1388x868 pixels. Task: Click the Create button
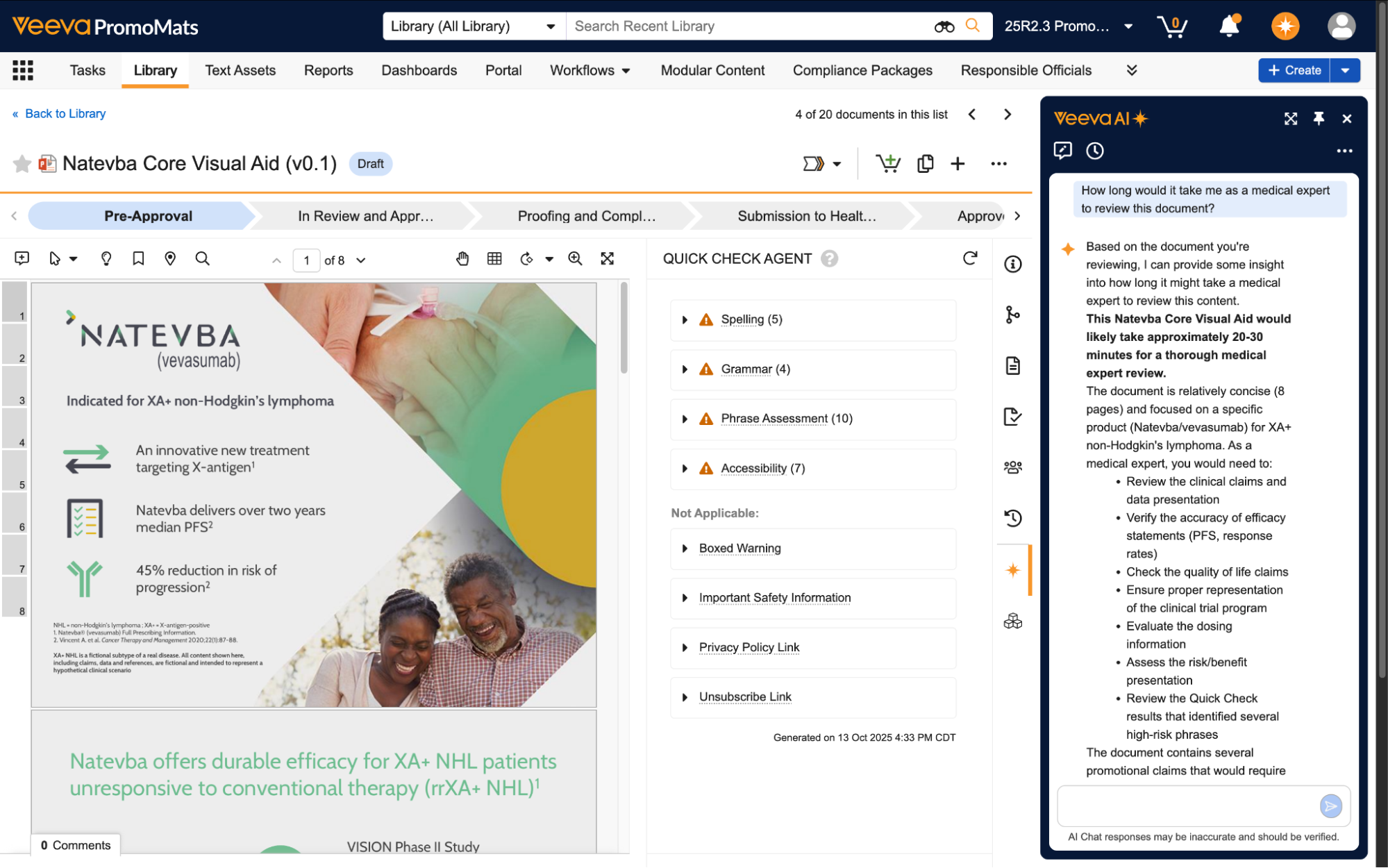click(1294, 70)
